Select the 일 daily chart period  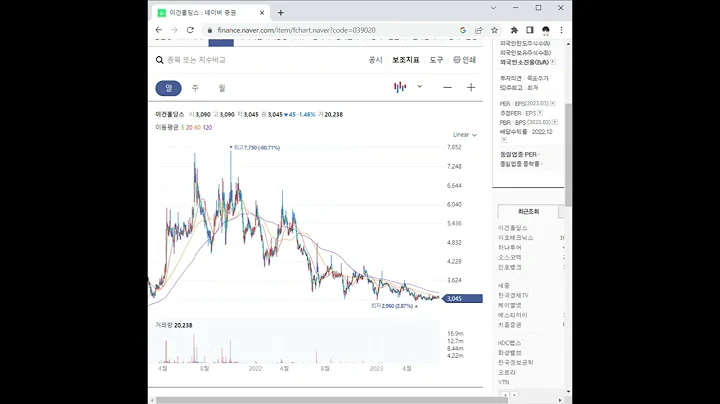pyautogui.click(x=169, y=88)
